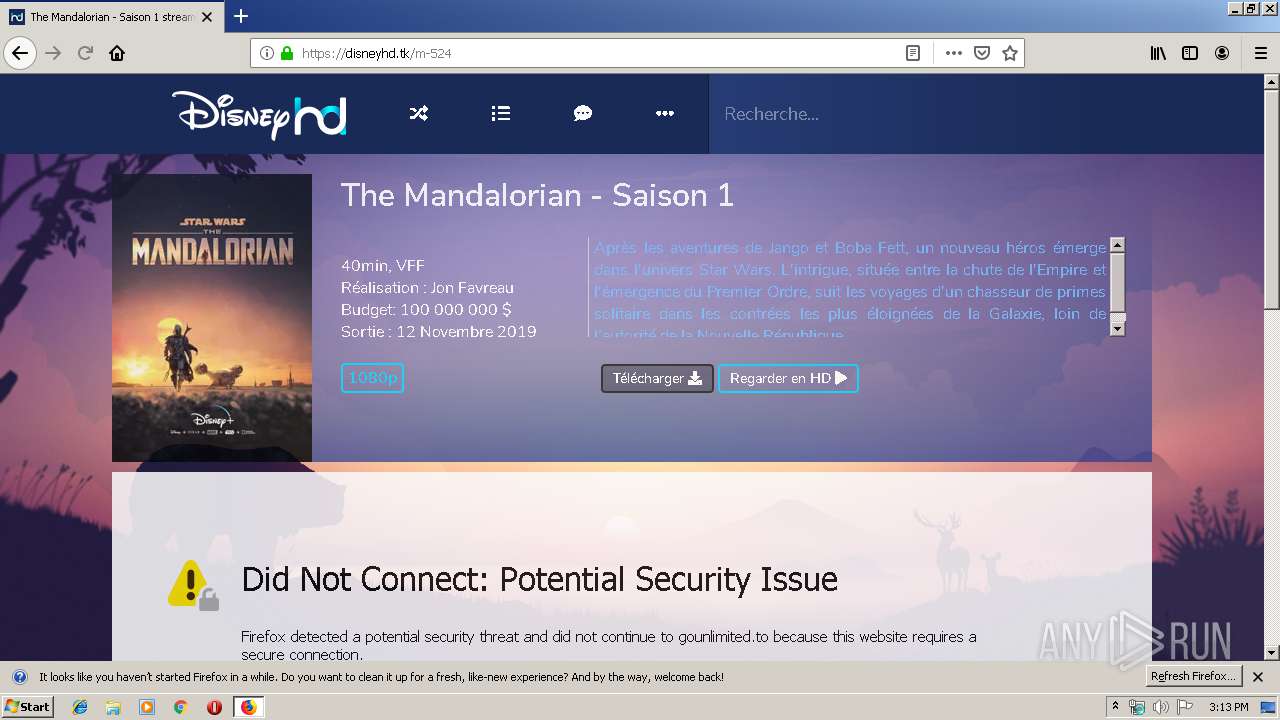The width and height of the screenshot is (1280, 720).
Task: Click Regarder en HD button
Action: (788, 378)
